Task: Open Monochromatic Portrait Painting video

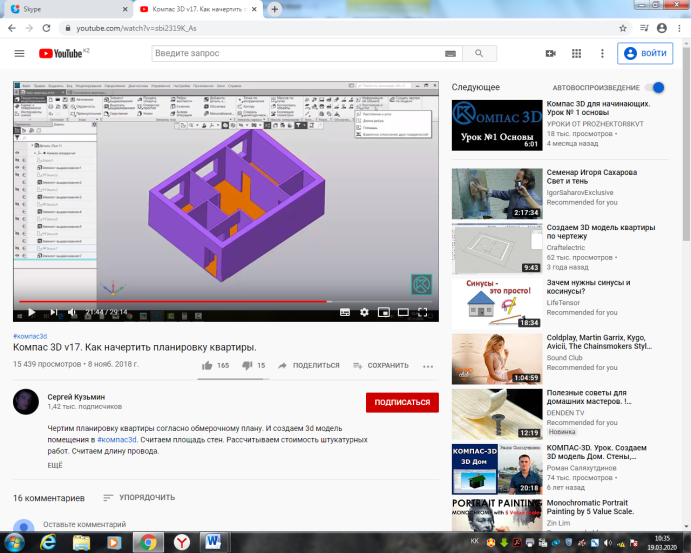Action: (591, 507)
